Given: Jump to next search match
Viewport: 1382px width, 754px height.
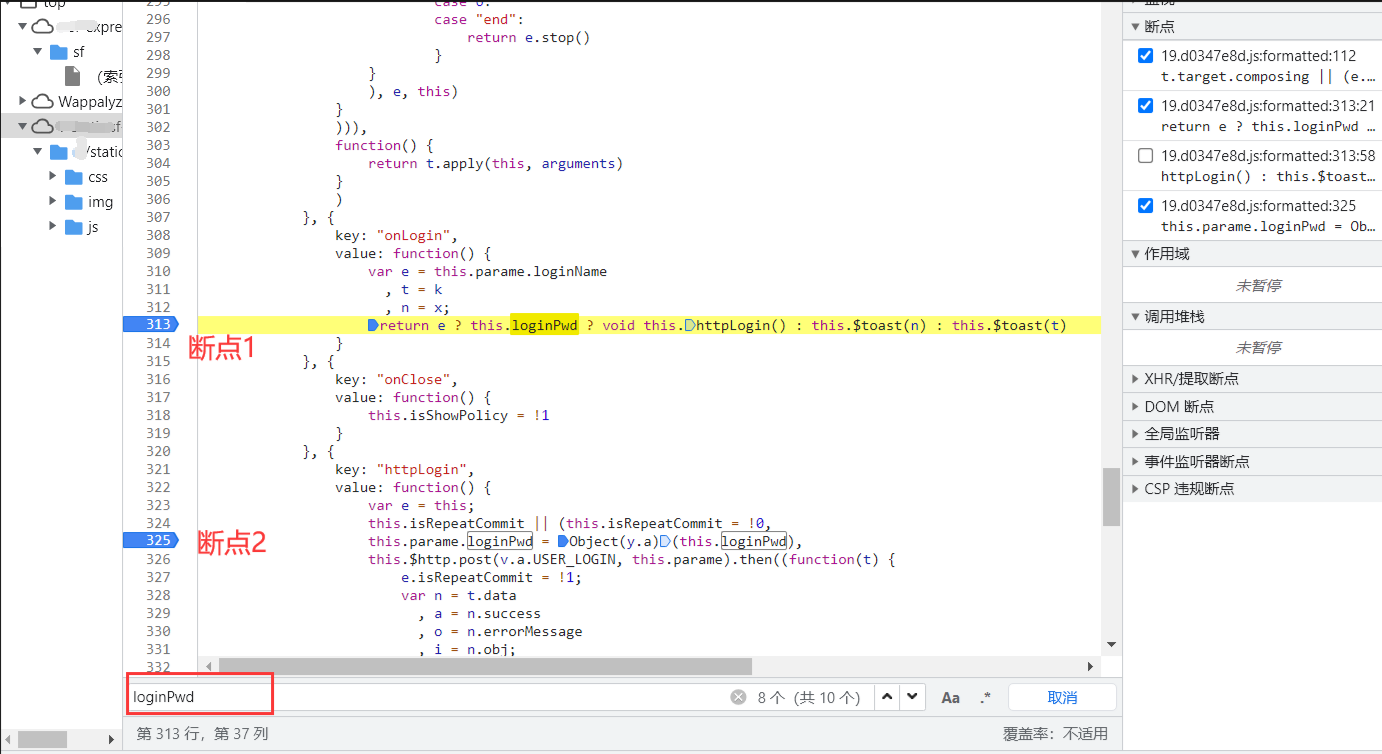Looking at the screenshot, I should [912, 697].
